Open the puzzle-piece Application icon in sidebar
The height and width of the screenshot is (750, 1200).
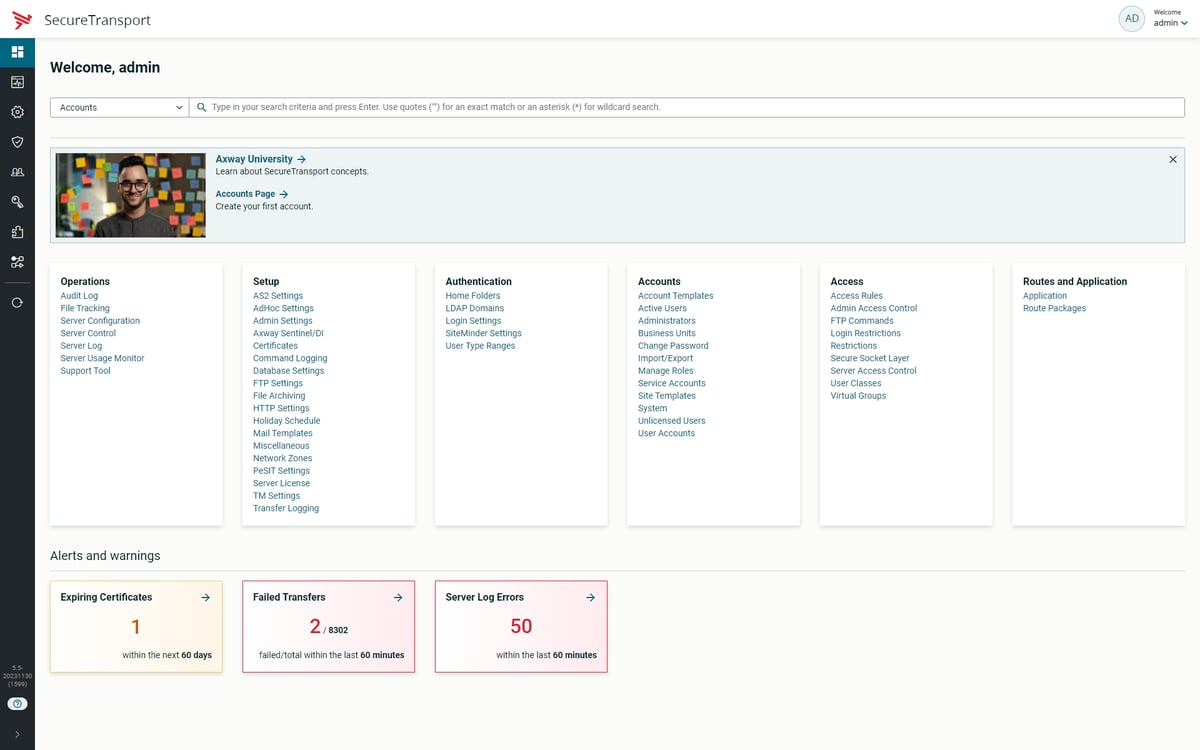17,232
